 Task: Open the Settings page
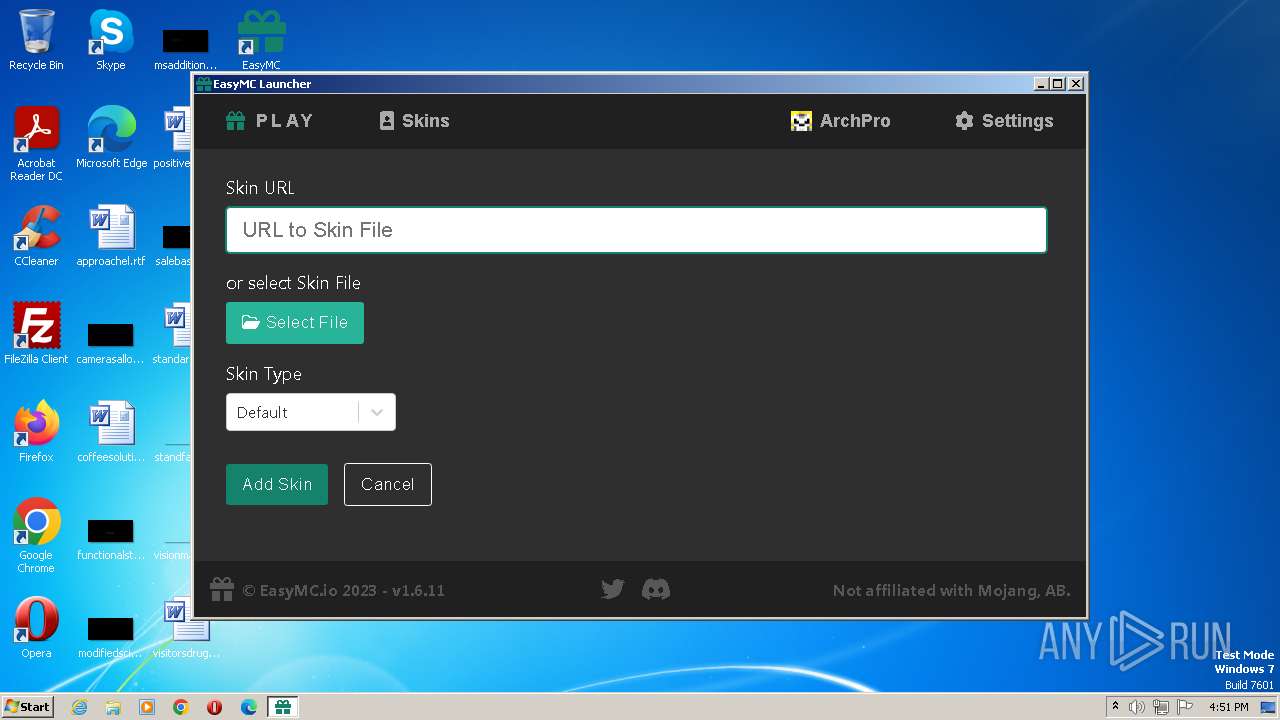click(x=1004, y=121)
